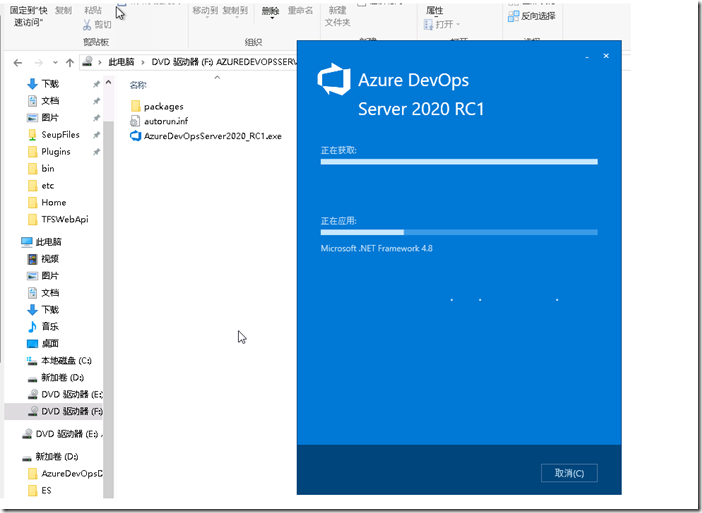Screen dimensions: 702x513
Task: Open the AzureDevOps folder under 新加卷 (D:)
Action: [x=72, y=474]
